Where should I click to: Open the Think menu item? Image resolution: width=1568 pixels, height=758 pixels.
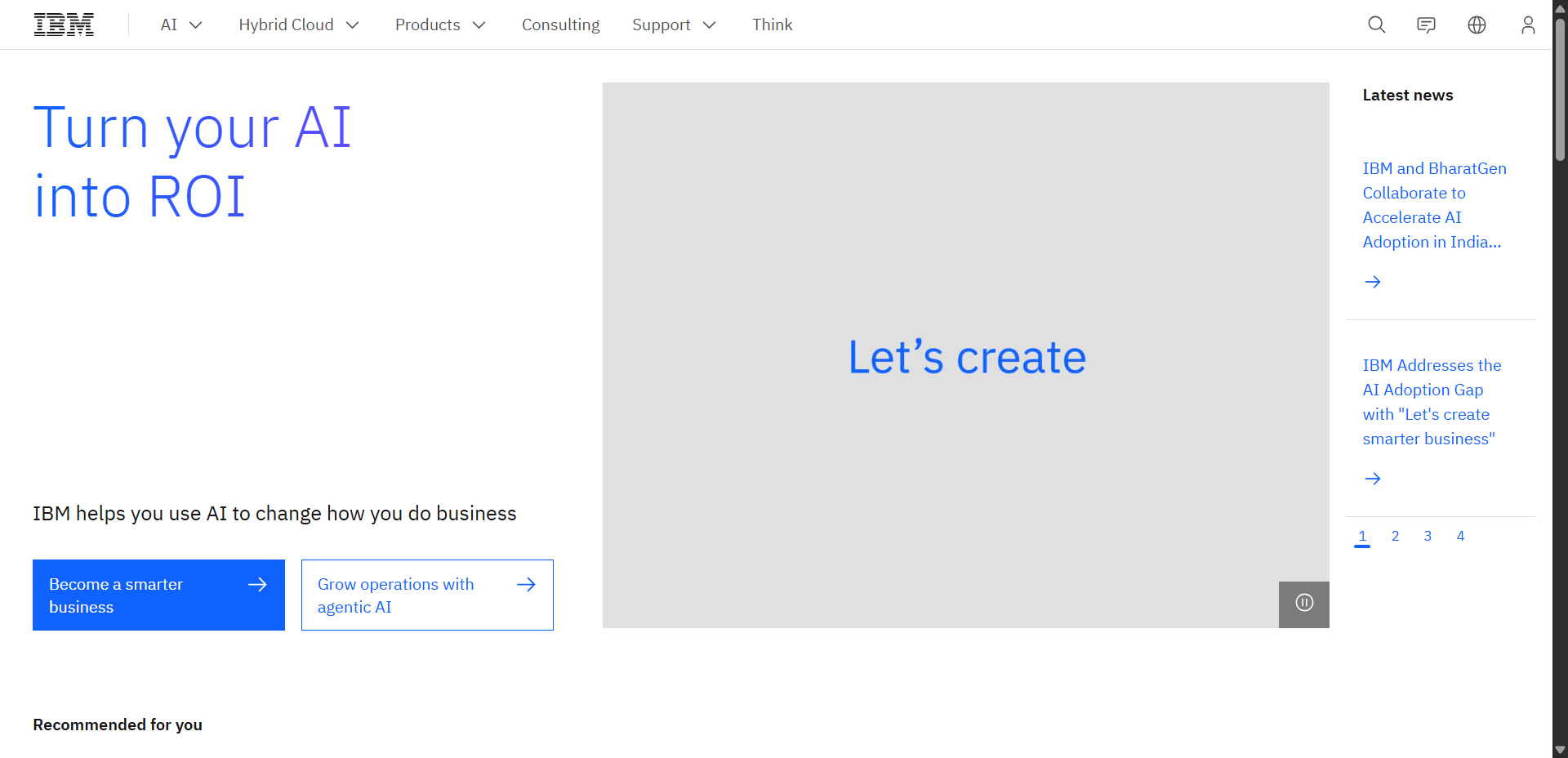click(773, 25)
